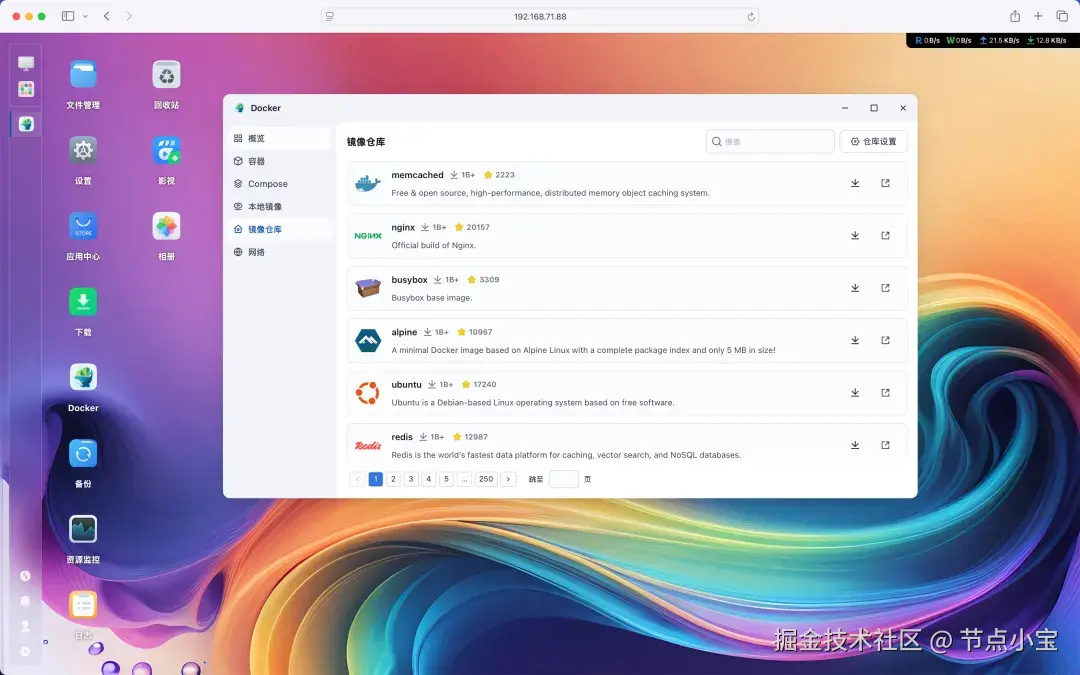Select Compose in Docker sidebar
1080x675 pixels.
[280, 184]
